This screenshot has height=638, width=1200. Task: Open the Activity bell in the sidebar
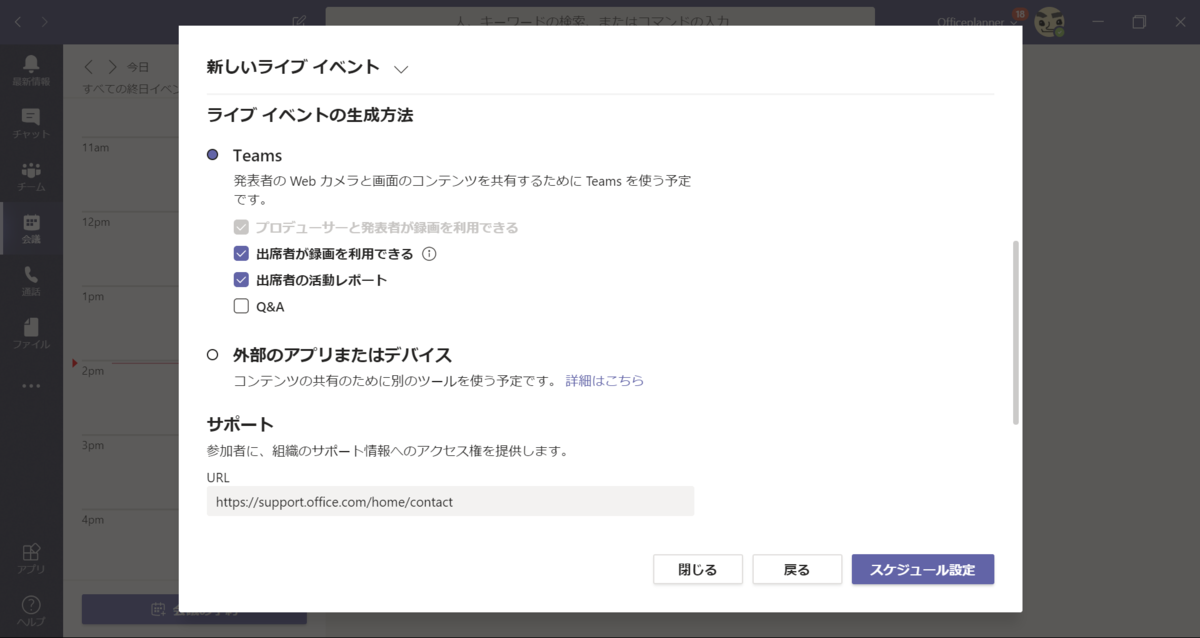pos(31,68)
